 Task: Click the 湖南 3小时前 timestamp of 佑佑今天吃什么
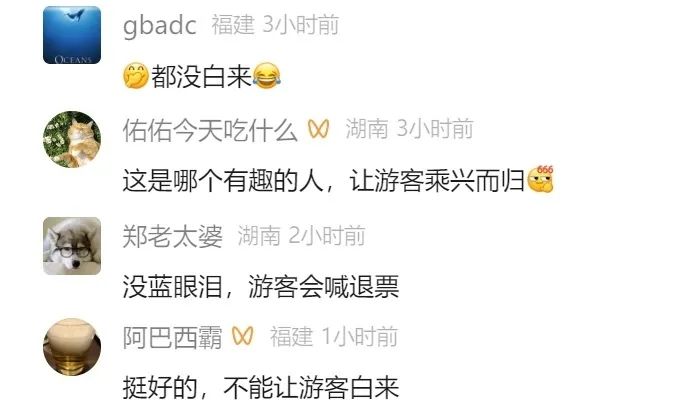409,129
